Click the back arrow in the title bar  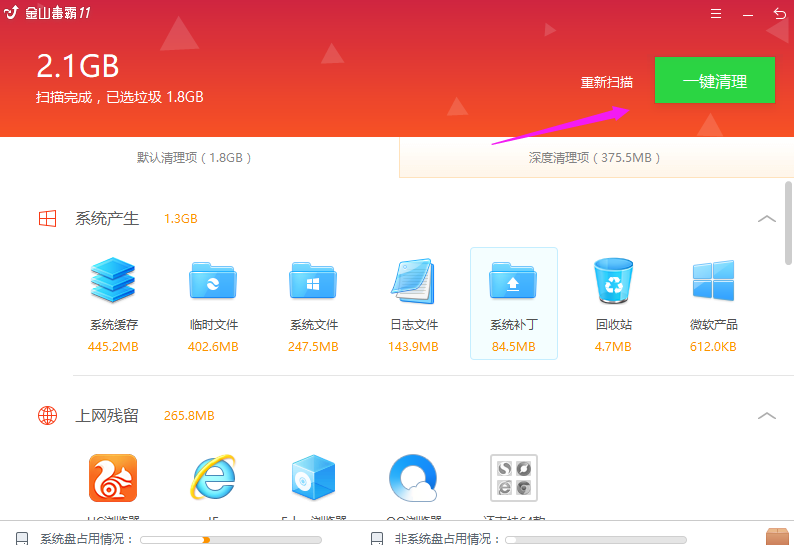pos(779,14)
